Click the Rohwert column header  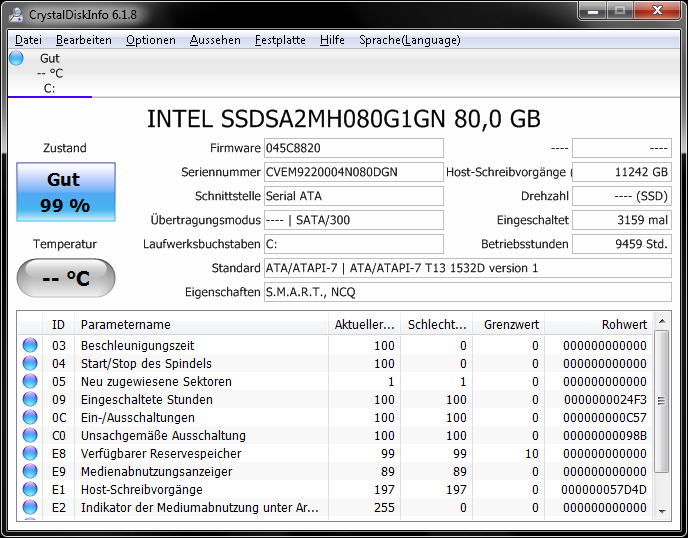tap(598, 324)
